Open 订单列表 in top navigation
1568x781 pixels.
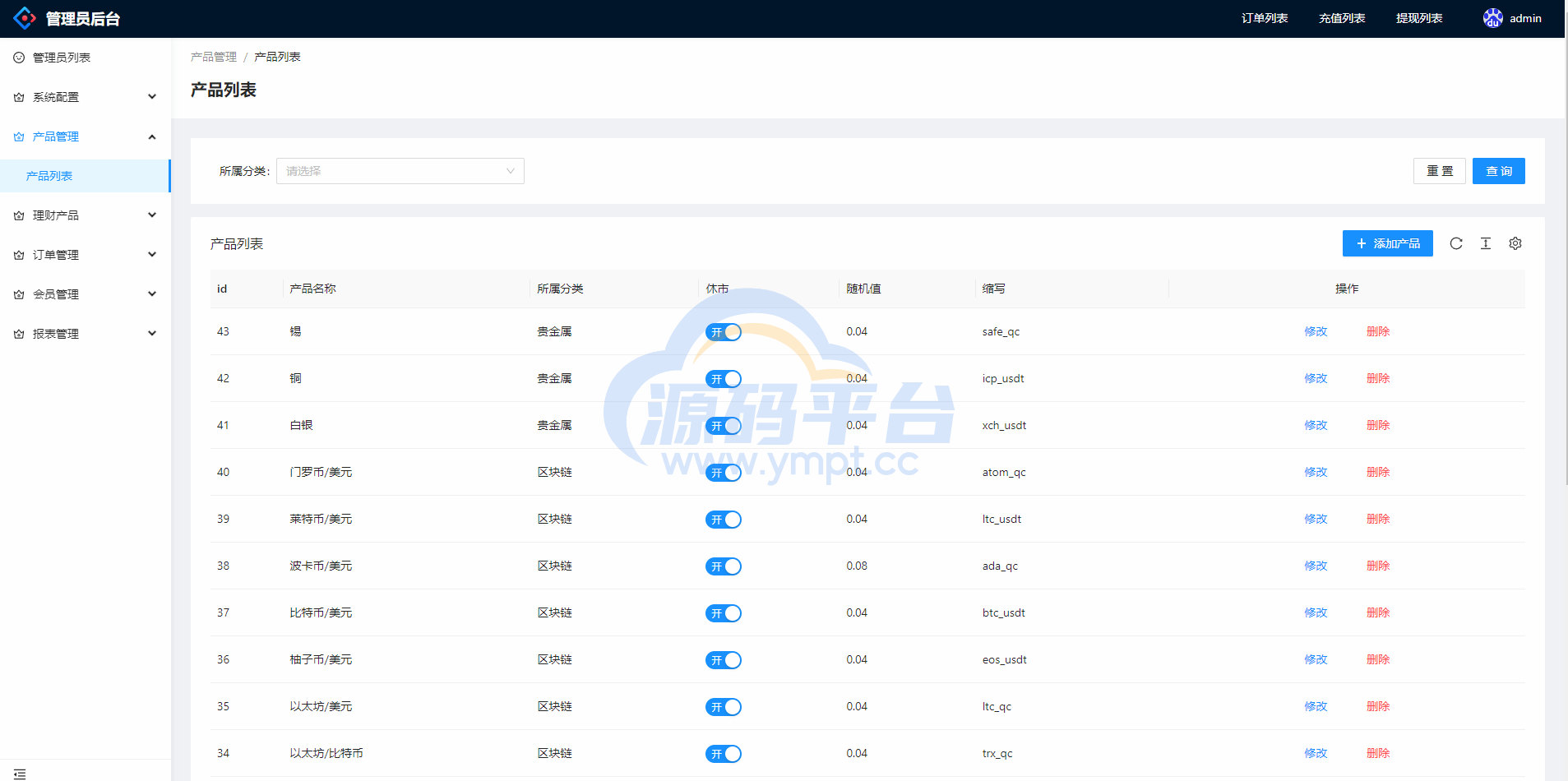click(1265, 18)
